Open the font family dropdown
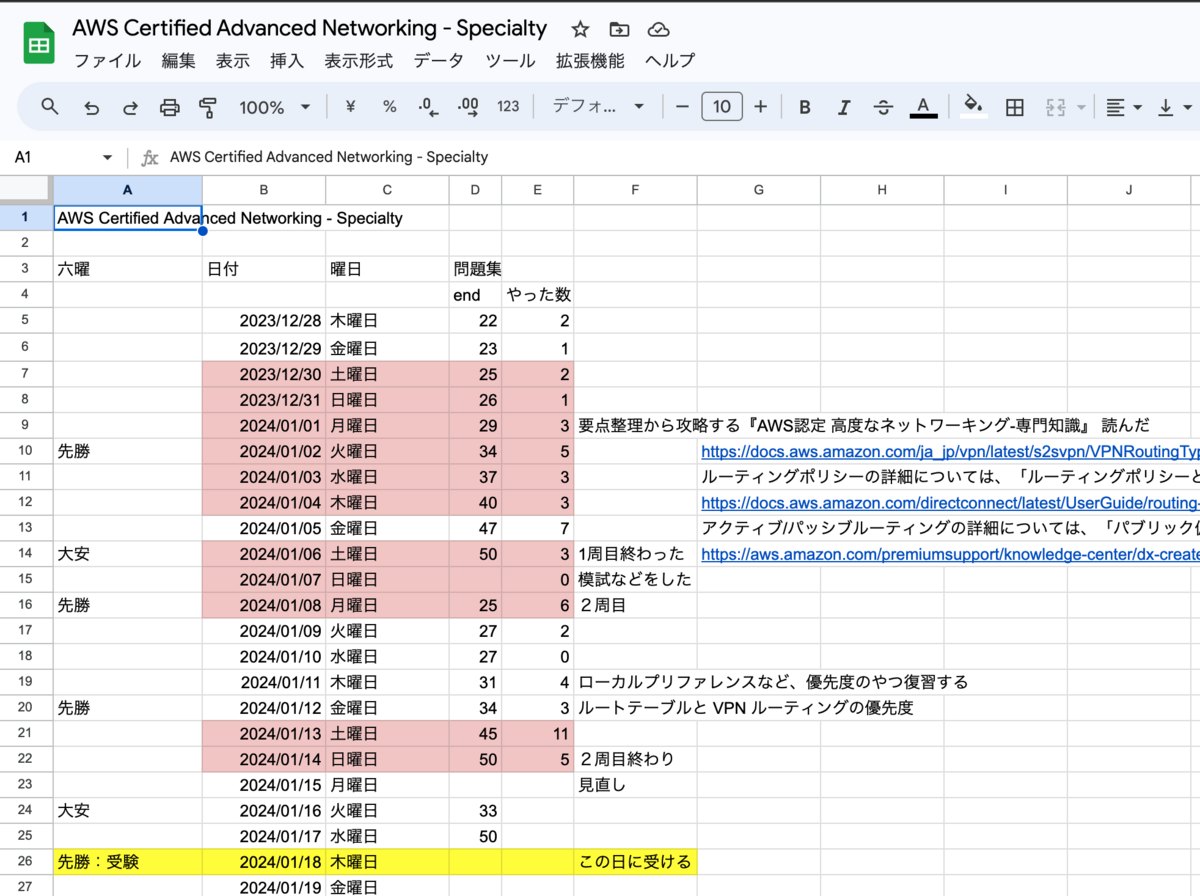Image resolution: width=1200 pixels, height=896 pixels. coord(599,107)
